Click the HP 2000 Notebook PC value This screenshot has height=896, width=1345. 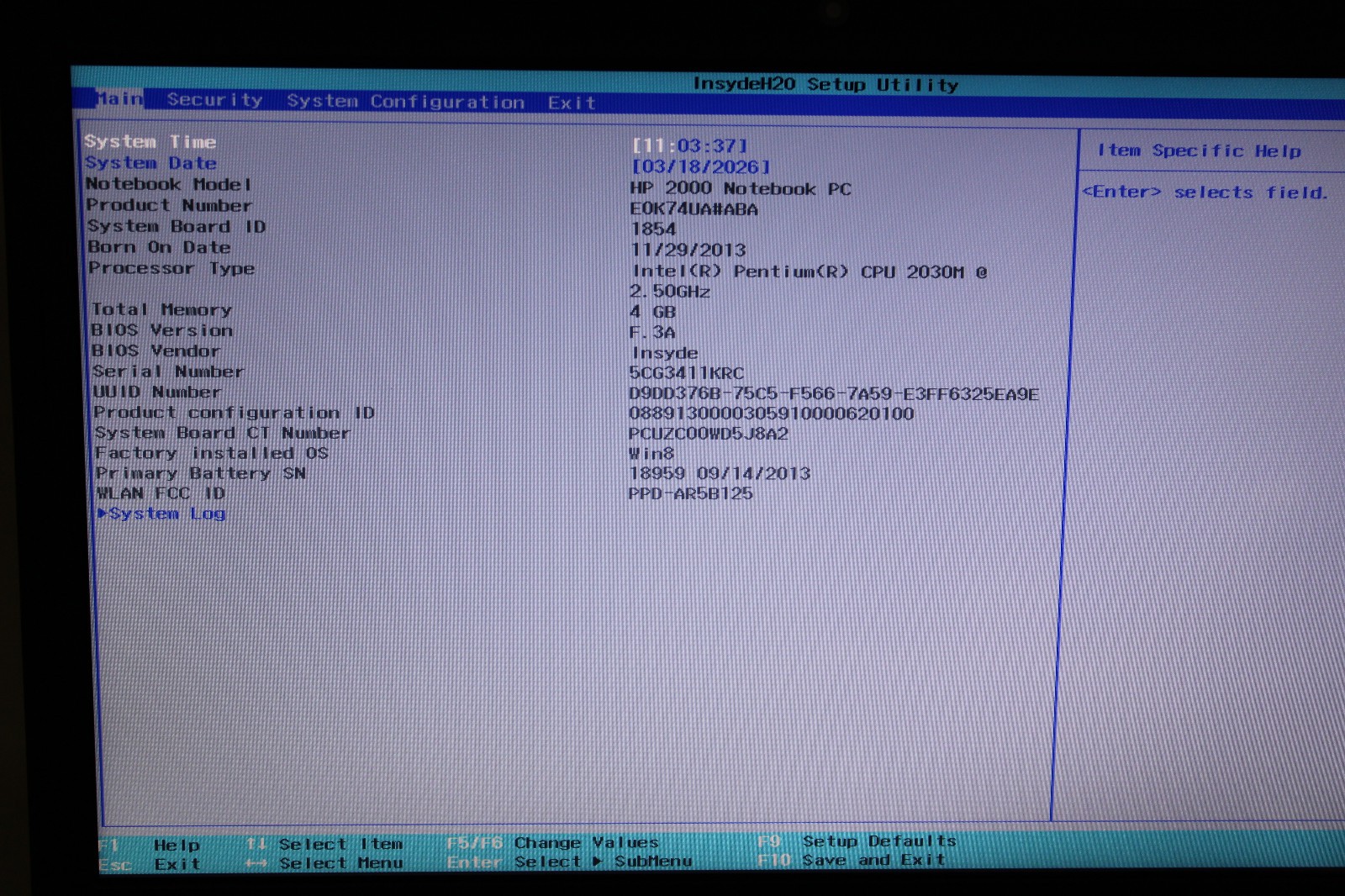pos(741,189)
